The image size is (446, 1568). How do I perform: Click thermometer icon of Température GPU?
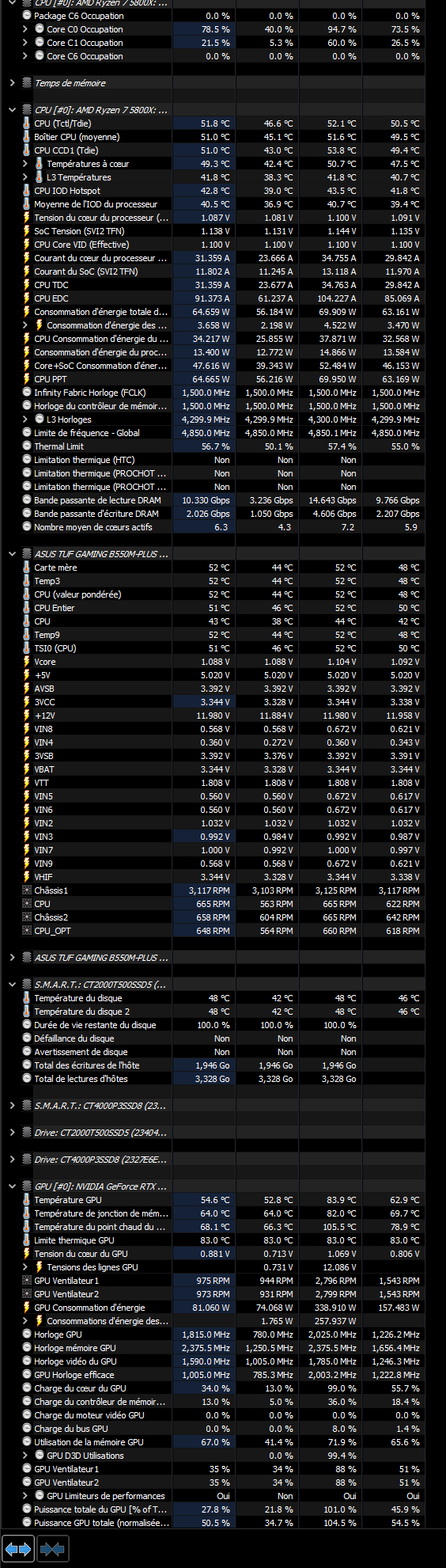[x=27, y=1200]
